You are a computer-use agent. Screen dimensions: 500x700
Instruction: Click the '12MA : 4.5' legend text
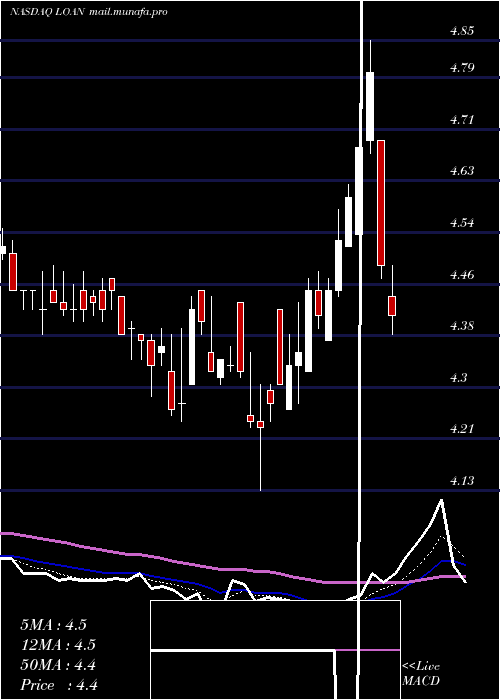pos(58,645)
